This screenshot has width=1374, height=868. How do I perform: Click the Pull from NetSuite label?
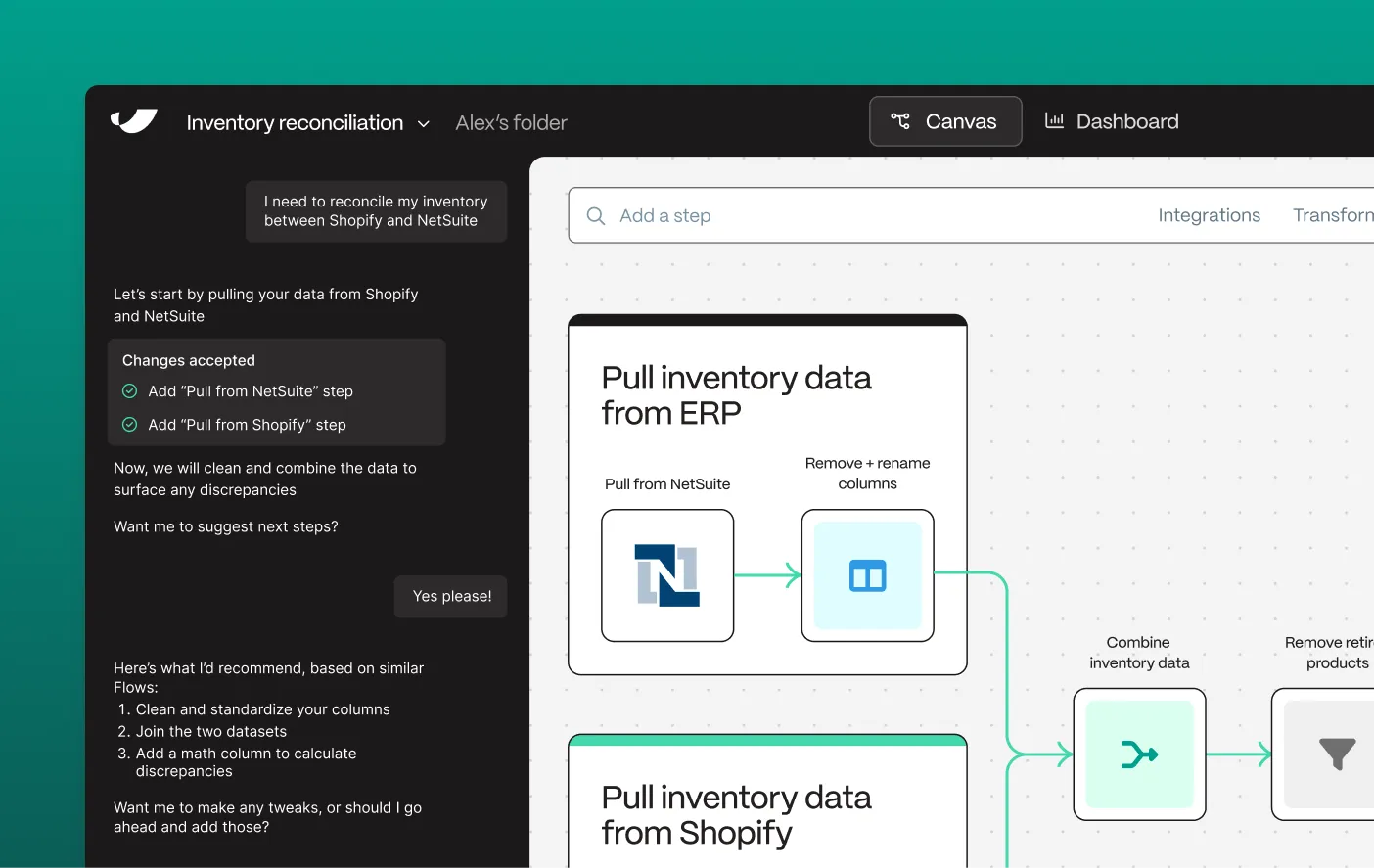click(x=667, y=483)
